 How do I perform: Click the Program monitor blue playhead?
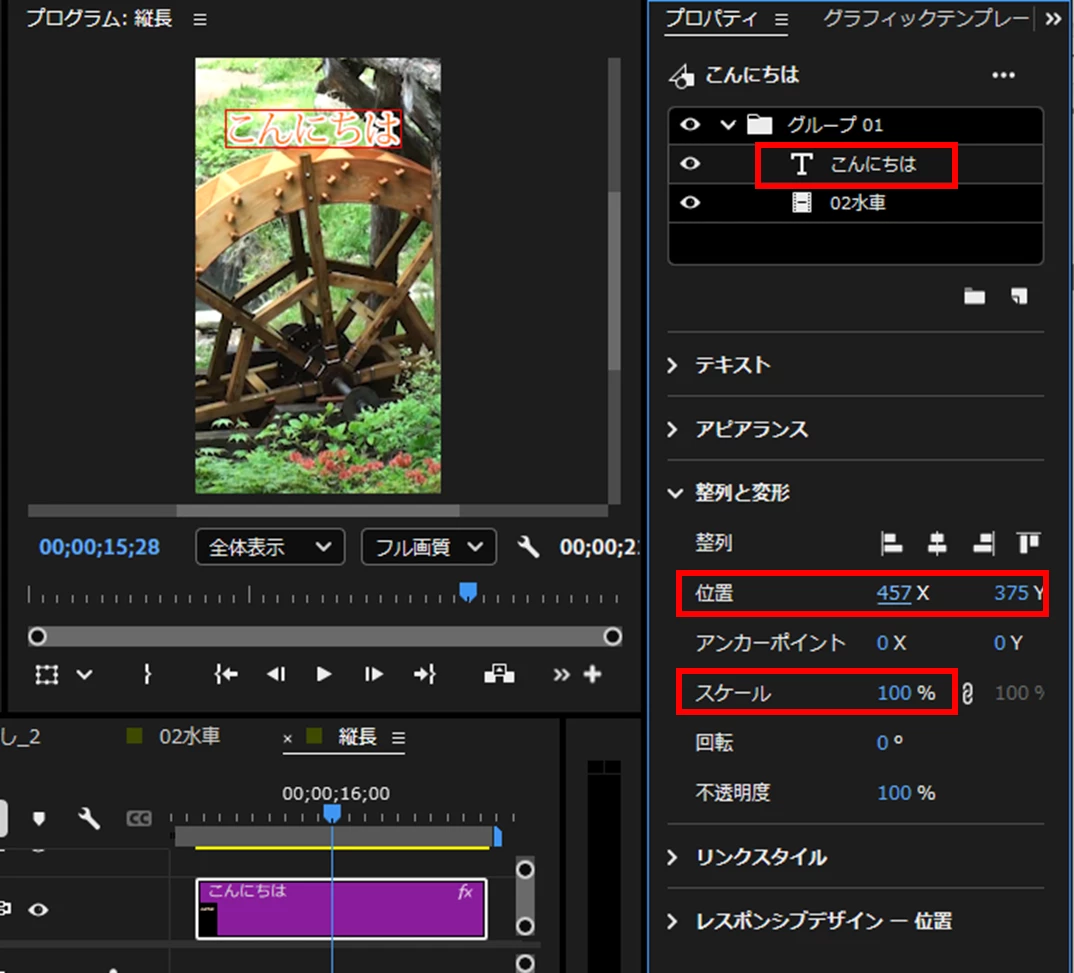468,592
